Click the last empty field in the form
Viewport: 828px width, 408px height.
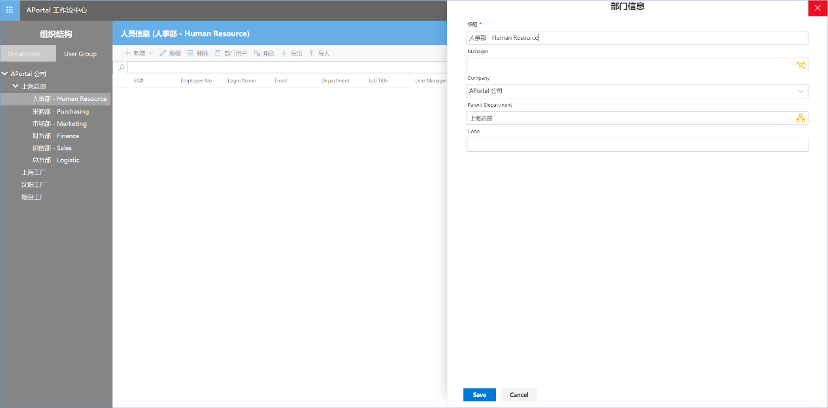click(x=637, y=145)
